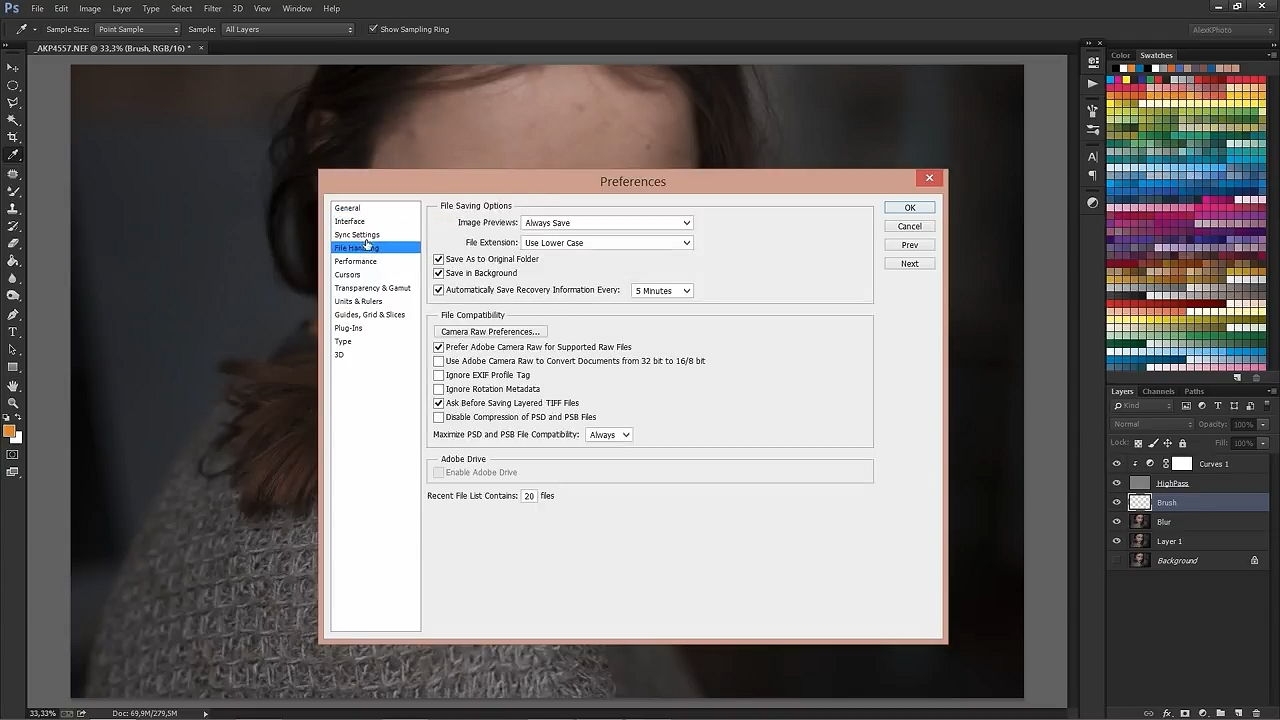Switch to the Paths tab

coord(1194,391)
